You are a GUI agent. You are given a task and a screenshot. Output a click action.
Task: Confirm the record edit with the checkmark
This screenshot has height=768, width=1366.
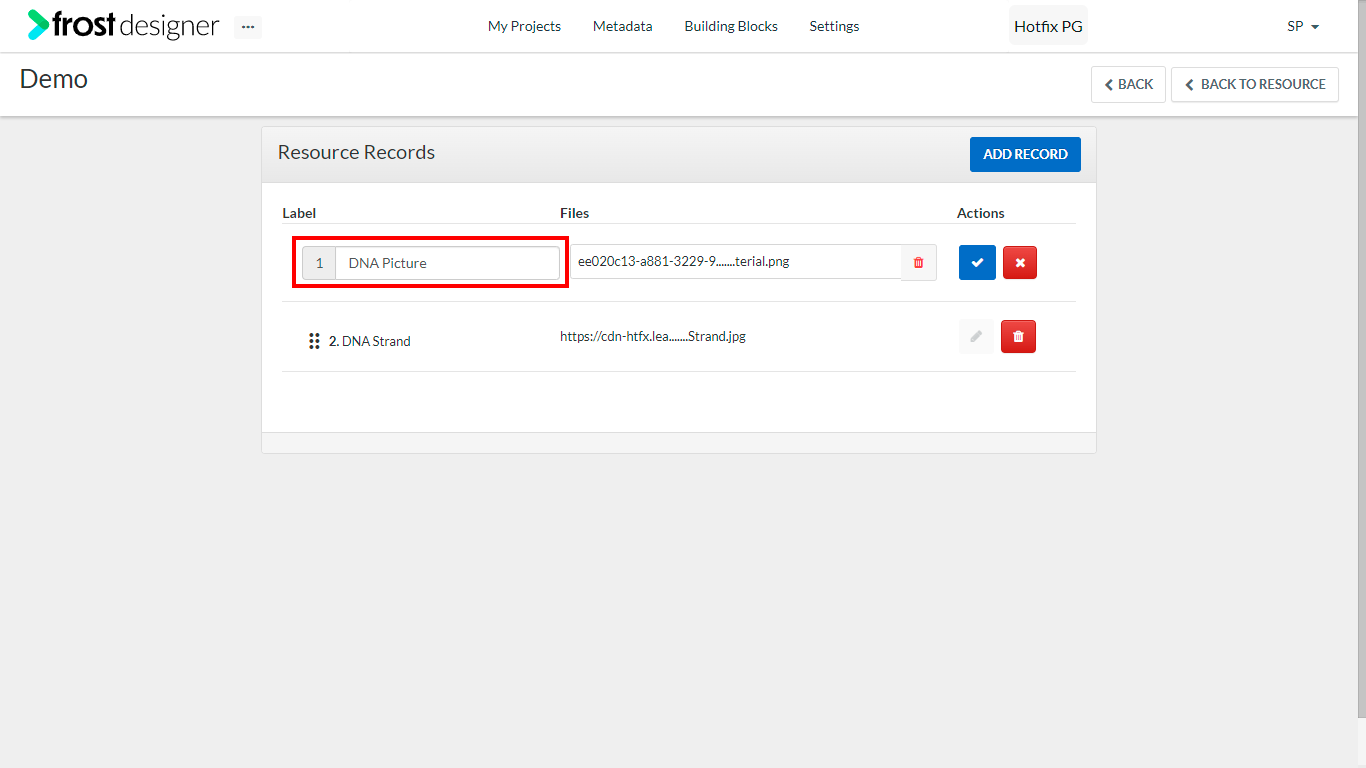(977, 262)
